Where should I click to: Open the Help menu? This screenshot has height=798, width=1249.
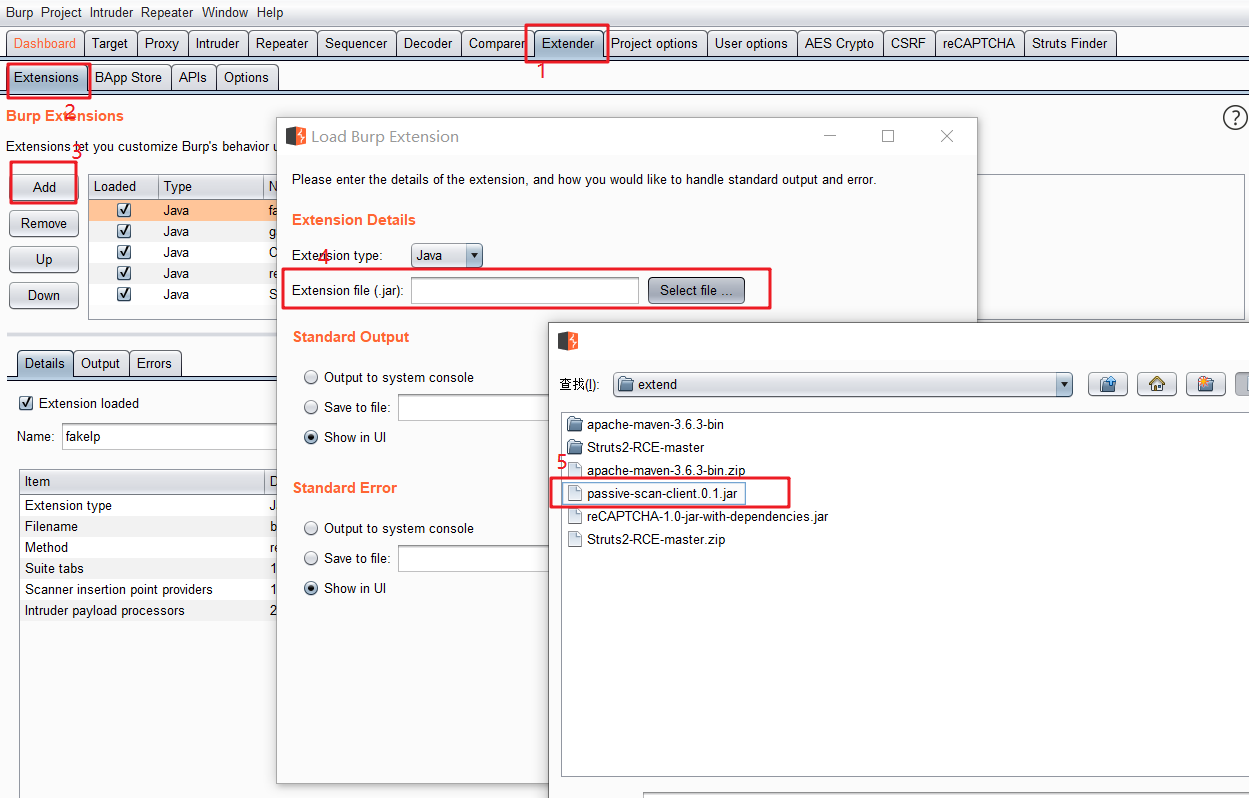point(270,12)
